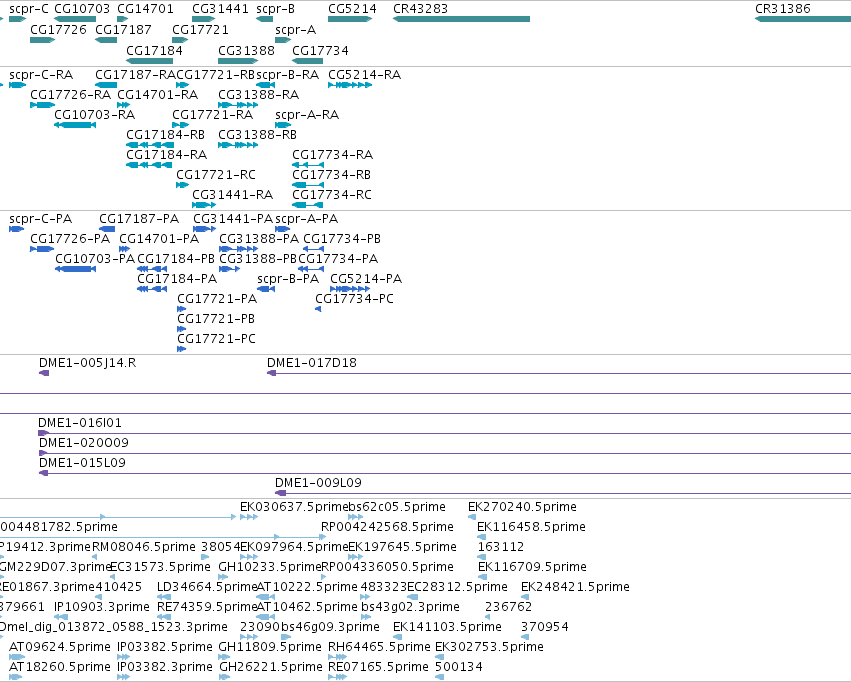Click the CG10703-RA transcript glyph
Viewport: 851px width, 682px height.
tap(75, 125)
